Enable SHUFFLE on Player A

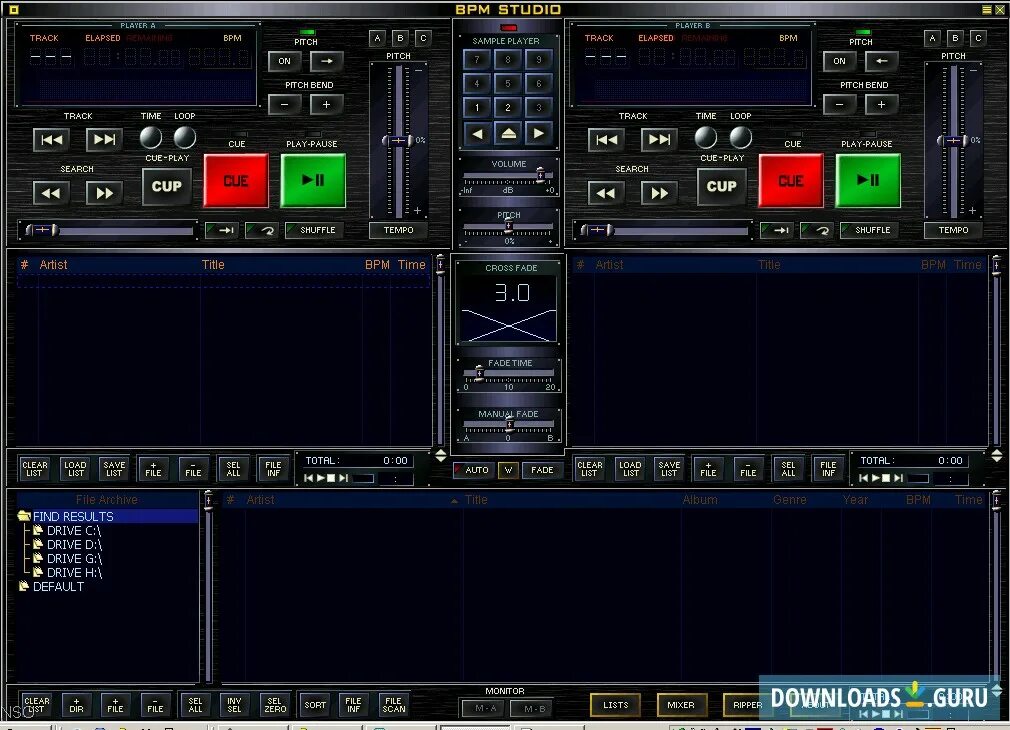[x=313, y=230]
